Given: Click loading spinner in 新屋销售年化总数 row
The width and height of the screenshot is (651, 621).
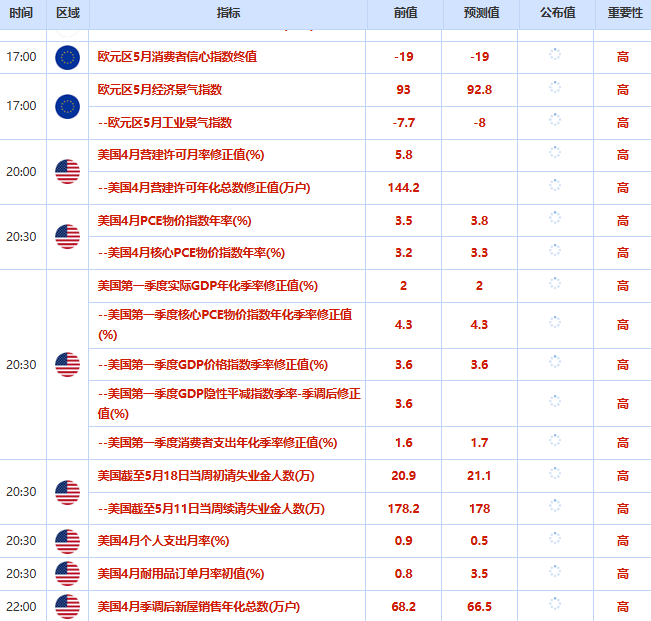Looking at the screenshot, I should (555, 604).
